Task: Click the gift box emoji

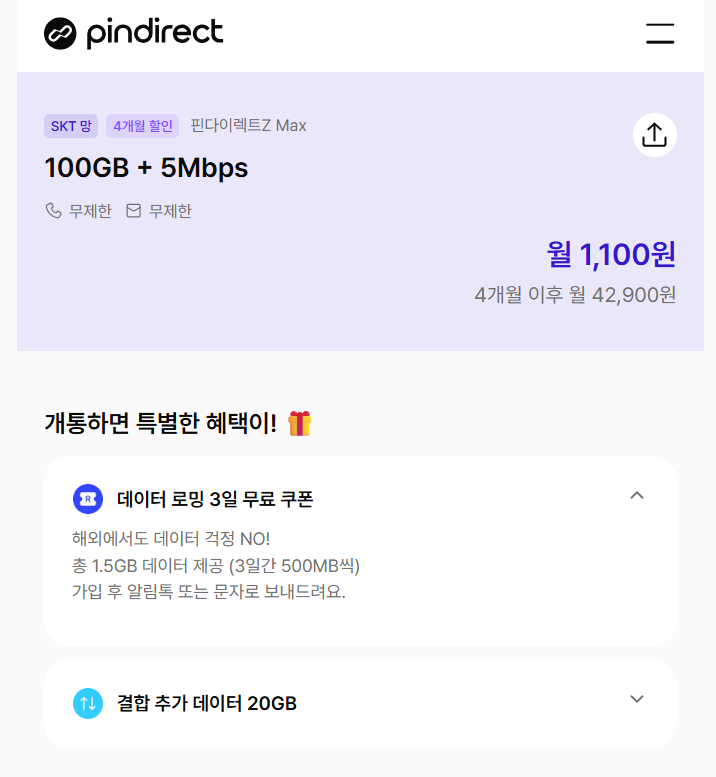Action: point(300,423)
